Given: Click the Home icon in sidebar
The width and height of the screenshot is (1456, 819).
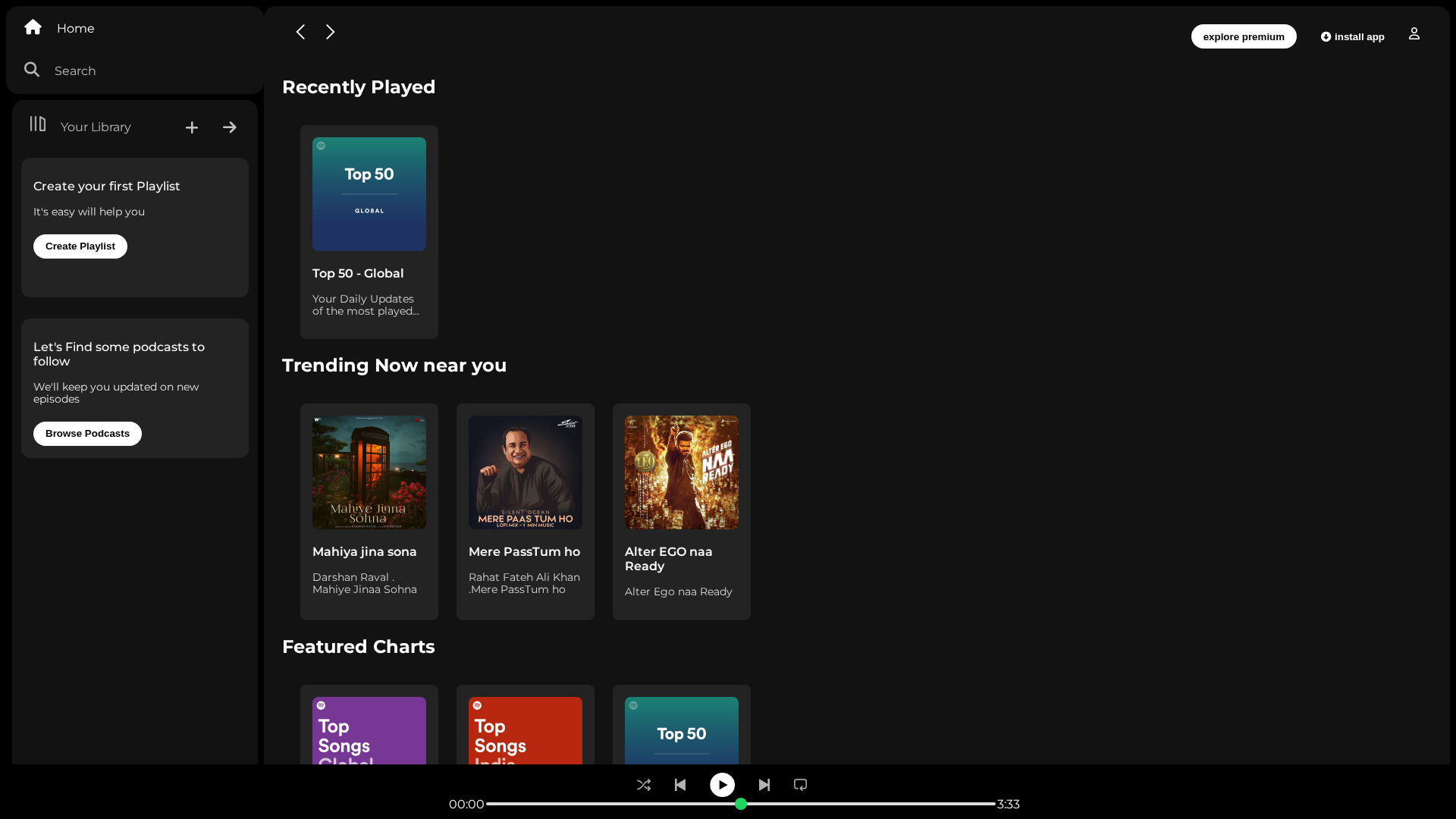Looking at the screenshot, I should click(33, 27).
